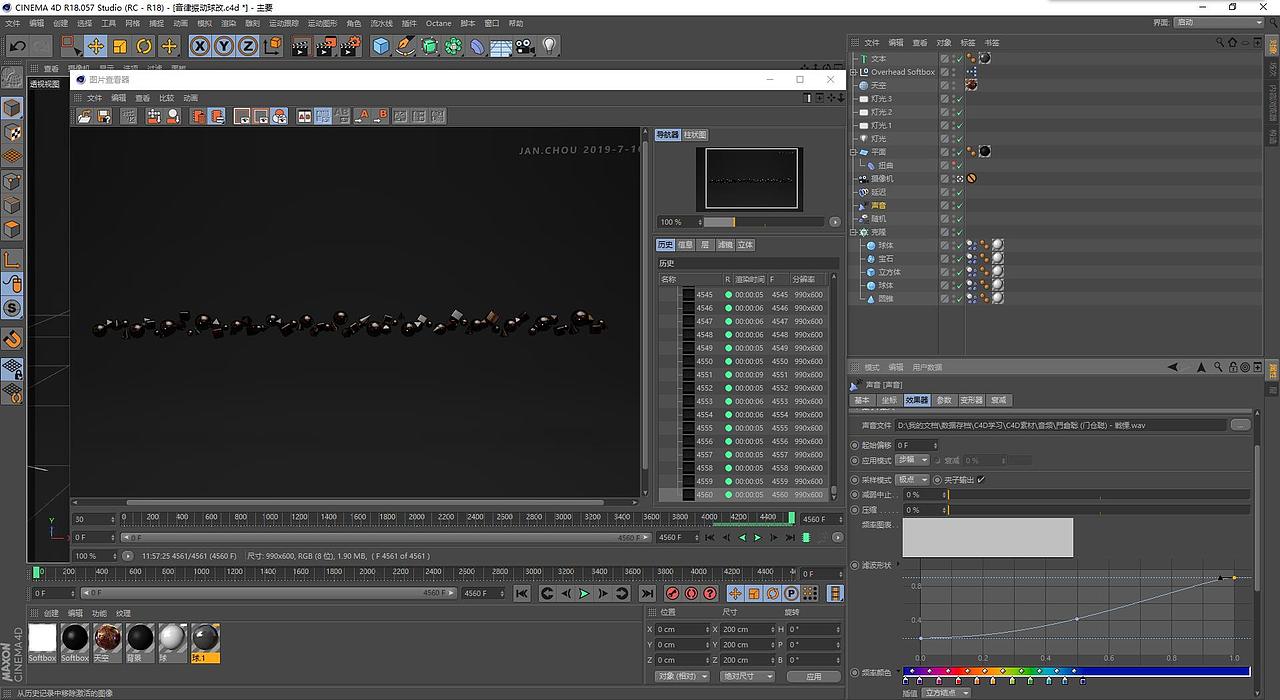Switch to the 衰减 tab in the attributes panel

[x=999, y=400]
